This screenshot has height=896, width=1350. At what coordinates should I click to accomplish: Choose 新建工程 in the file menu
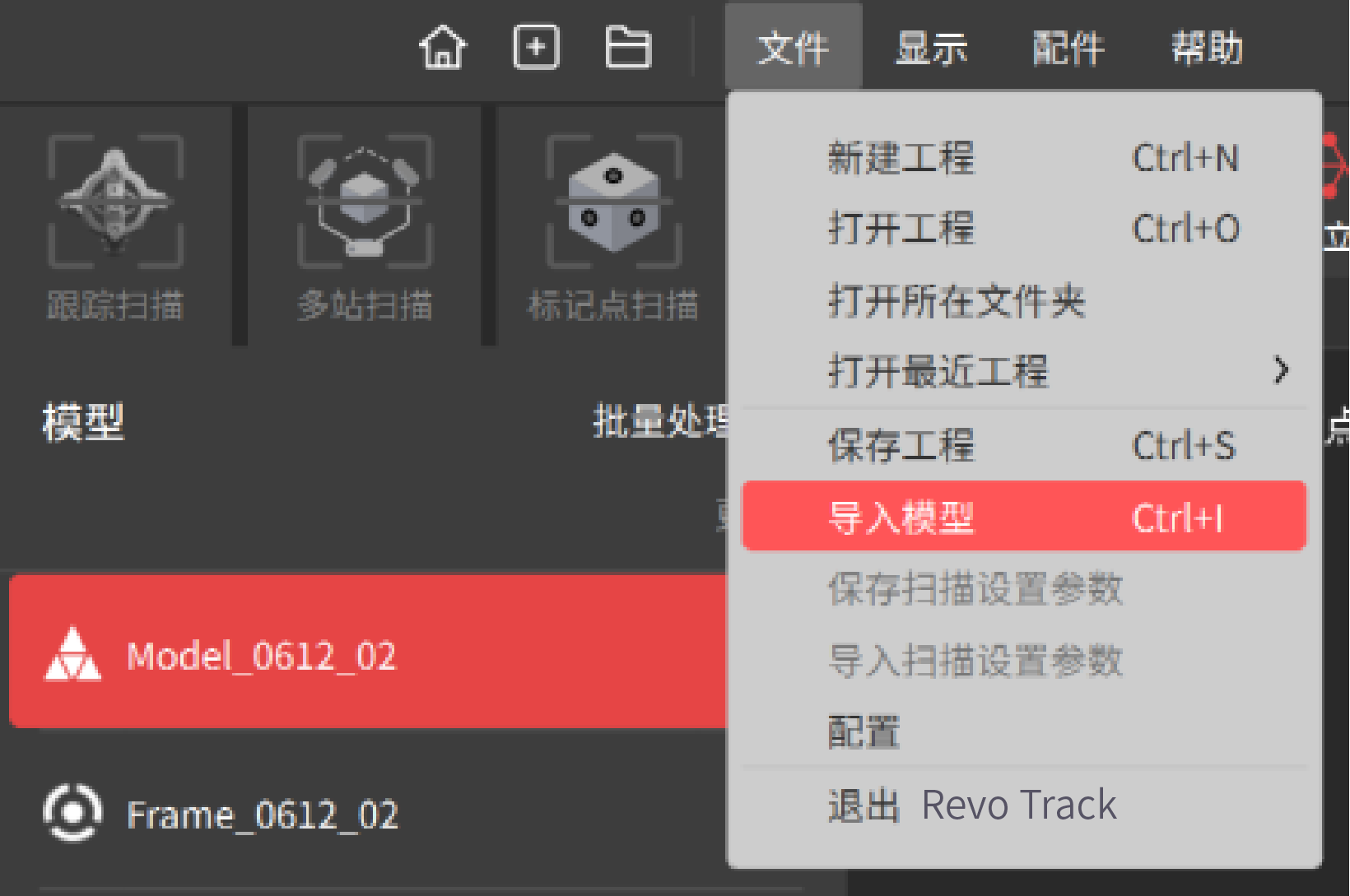pyautogui.click(x=1025, y=157)
